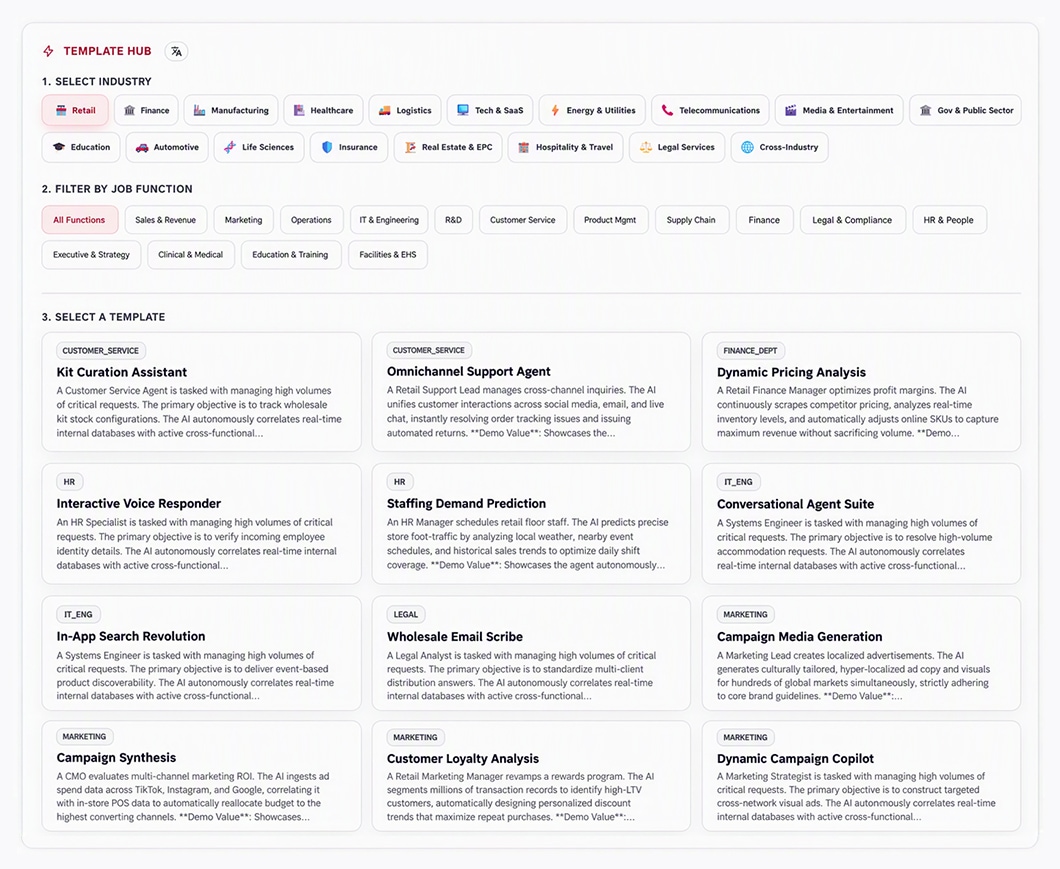
Task: Open the Kit Curation Assistant template
Action: point(201,392)
